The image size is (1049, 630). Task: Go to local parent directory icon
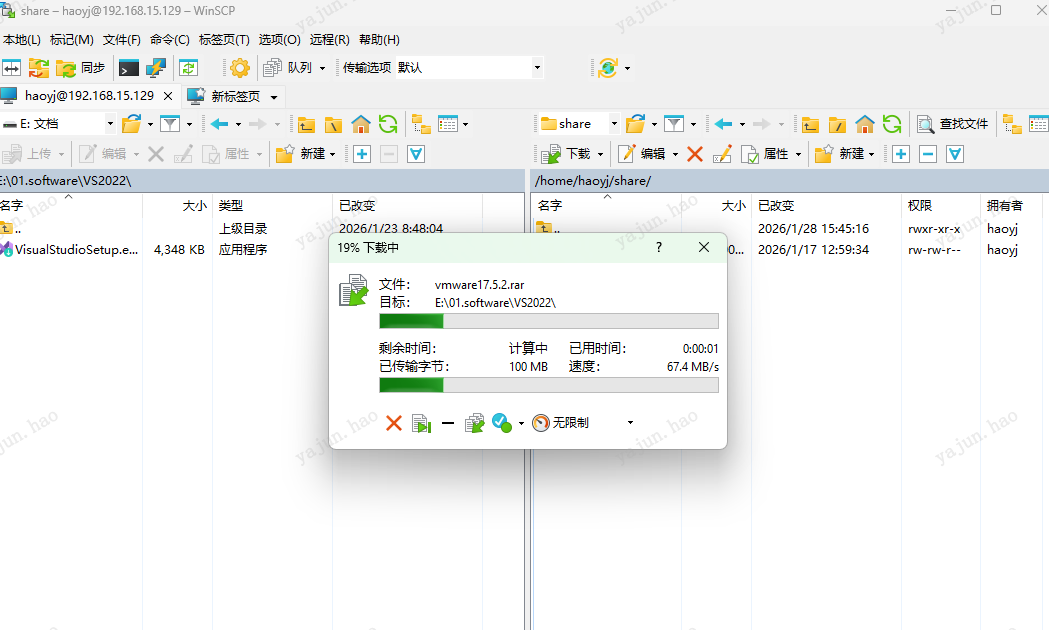(x=306, y=124)
